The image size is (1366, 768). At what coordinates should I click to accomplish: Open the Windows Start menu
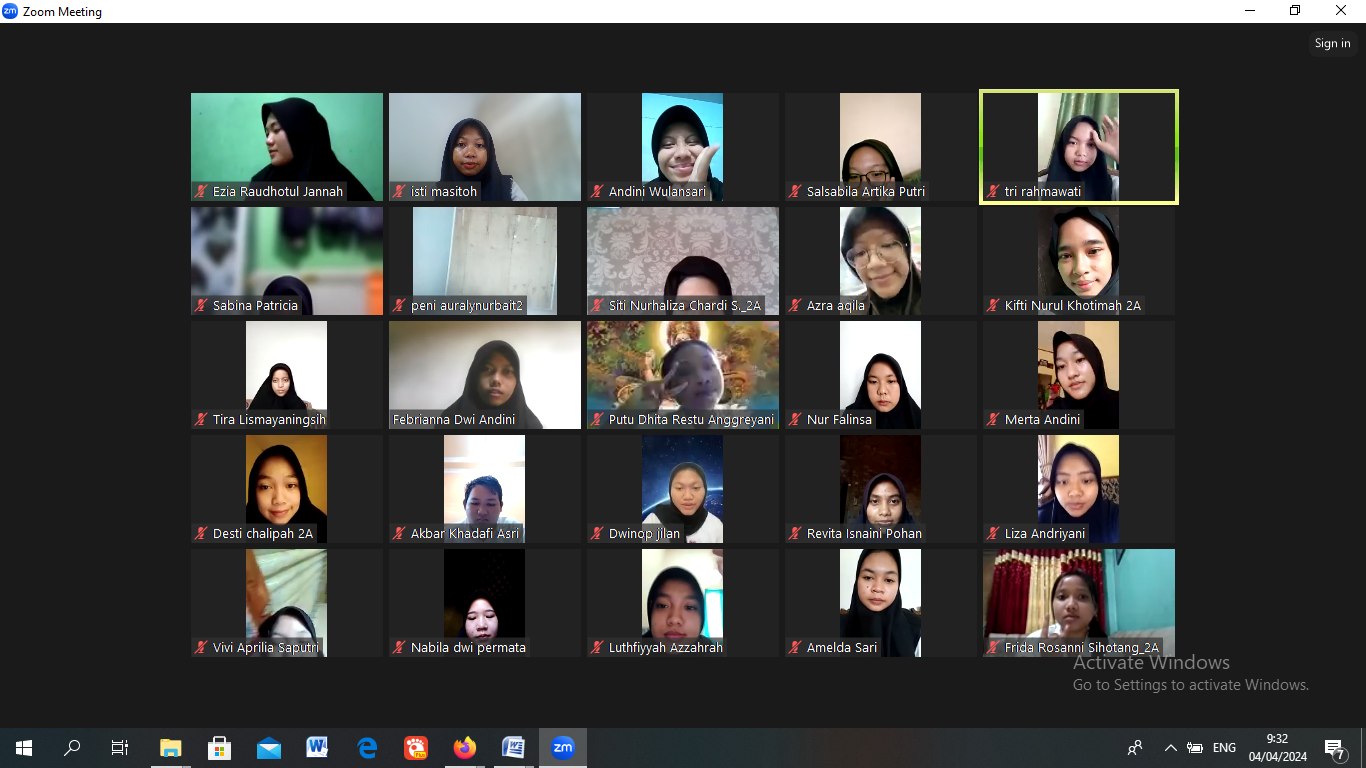[x=24, y=748]
